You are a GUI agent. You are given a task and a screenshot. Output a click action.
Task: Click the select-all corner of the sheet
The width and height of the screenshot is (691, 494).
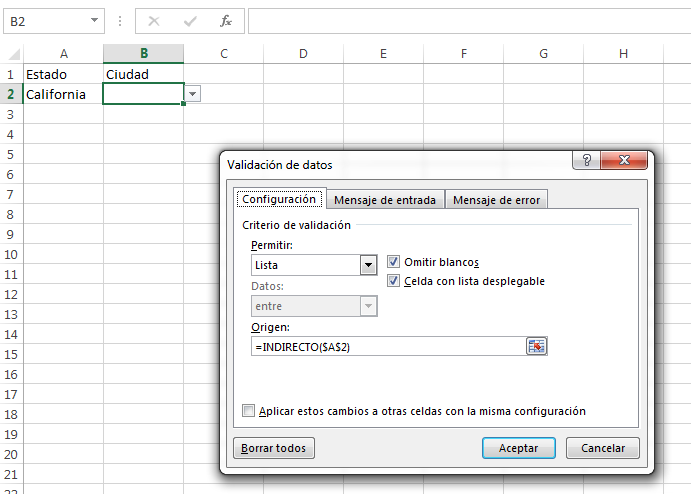[x=11, y=53]
